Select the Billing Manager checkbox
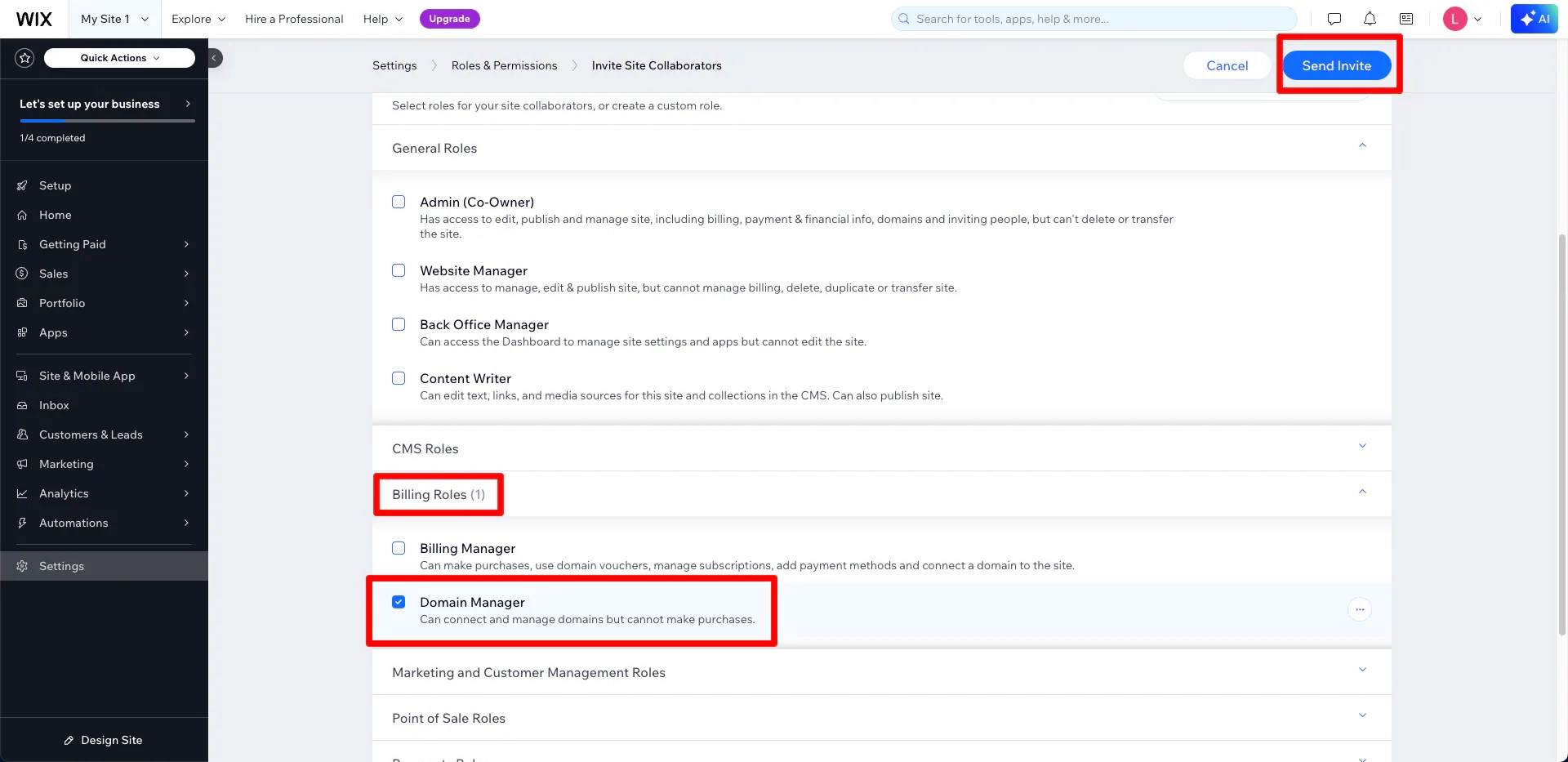This screenshot has height=762, width=1568. 399,548
